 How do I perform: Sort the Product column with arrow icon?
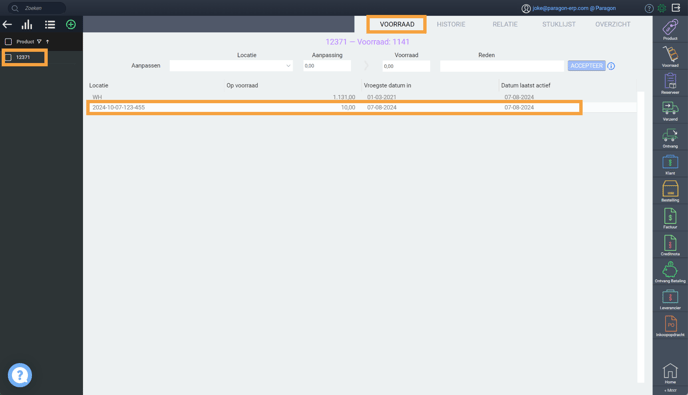(47, 42)
